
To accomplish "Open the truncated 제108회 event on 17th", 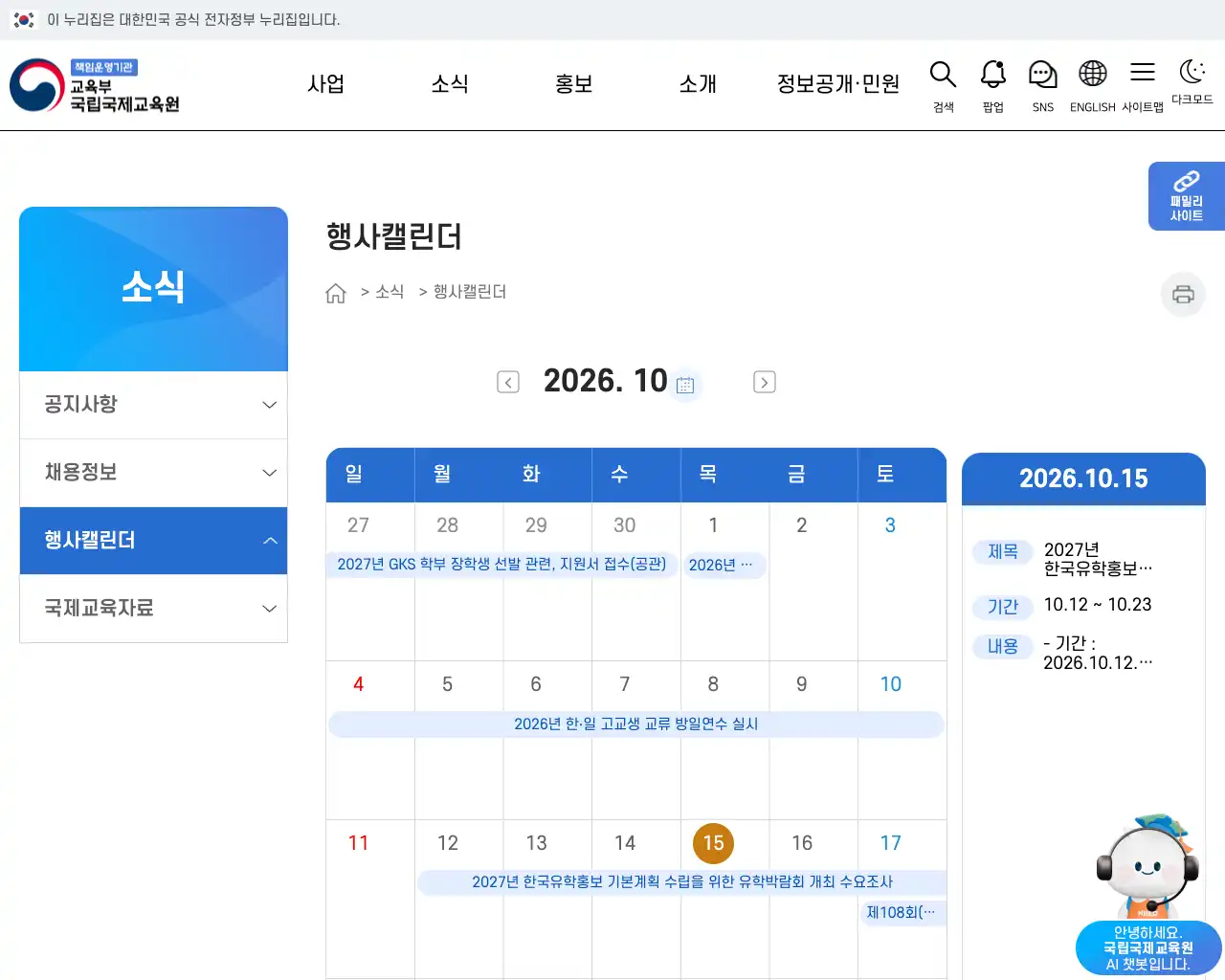I will click(x=902, y=913).
